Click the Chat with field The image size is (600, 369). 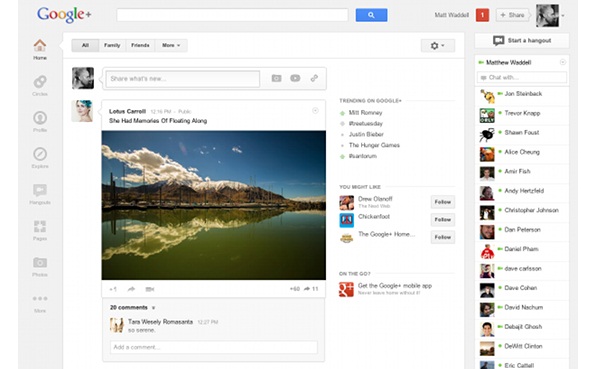[x=522, y=77]
